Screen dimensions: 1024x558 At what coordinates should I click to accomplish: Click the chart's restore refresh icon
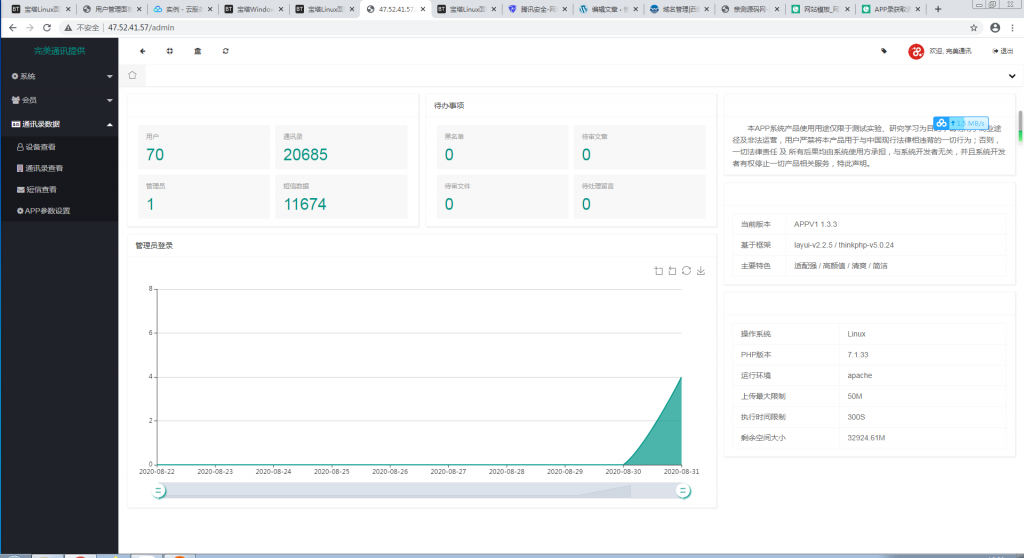click(x=686, y=271)
